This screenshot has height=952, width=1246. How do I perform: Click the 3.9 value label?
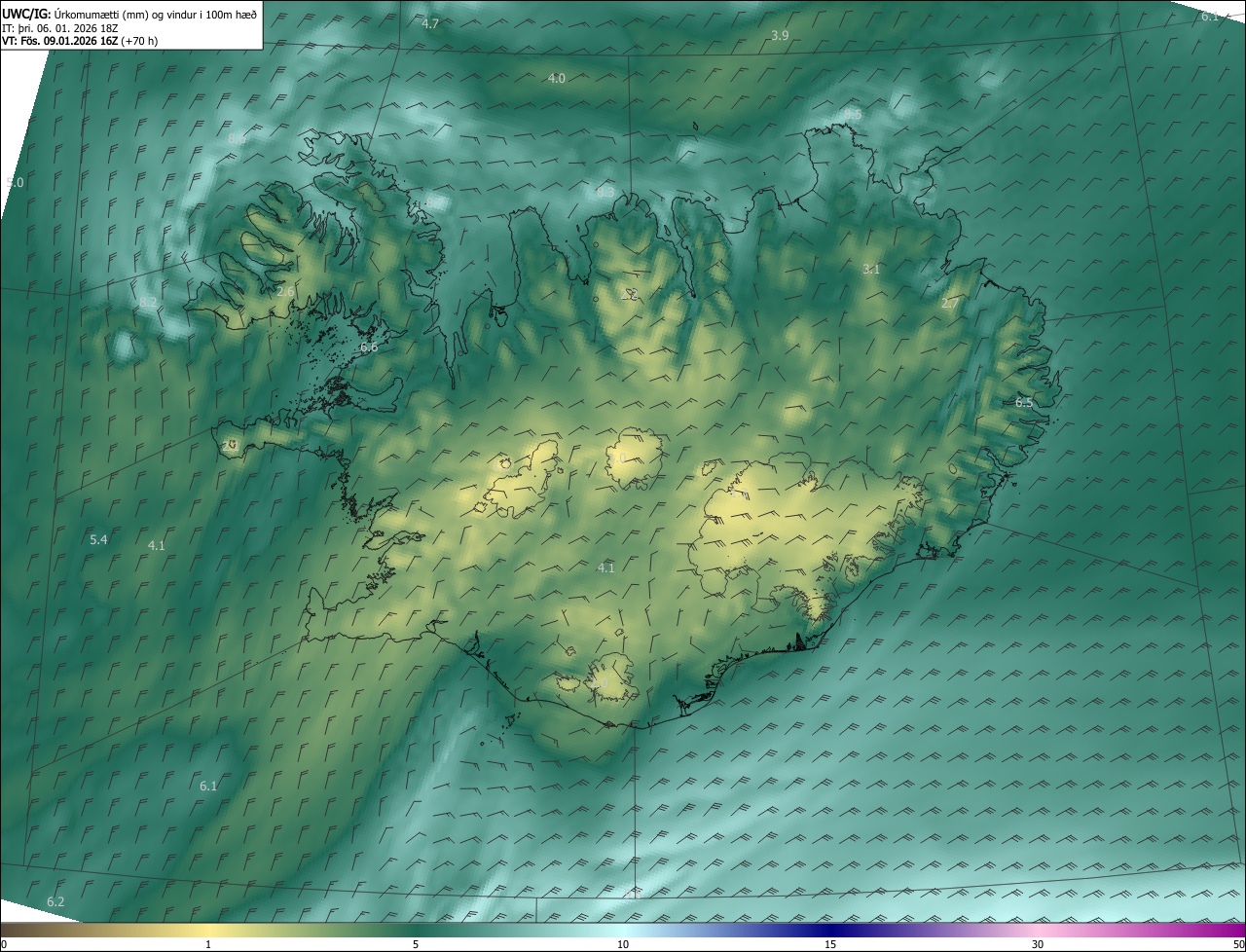click(x=780, y=35)
